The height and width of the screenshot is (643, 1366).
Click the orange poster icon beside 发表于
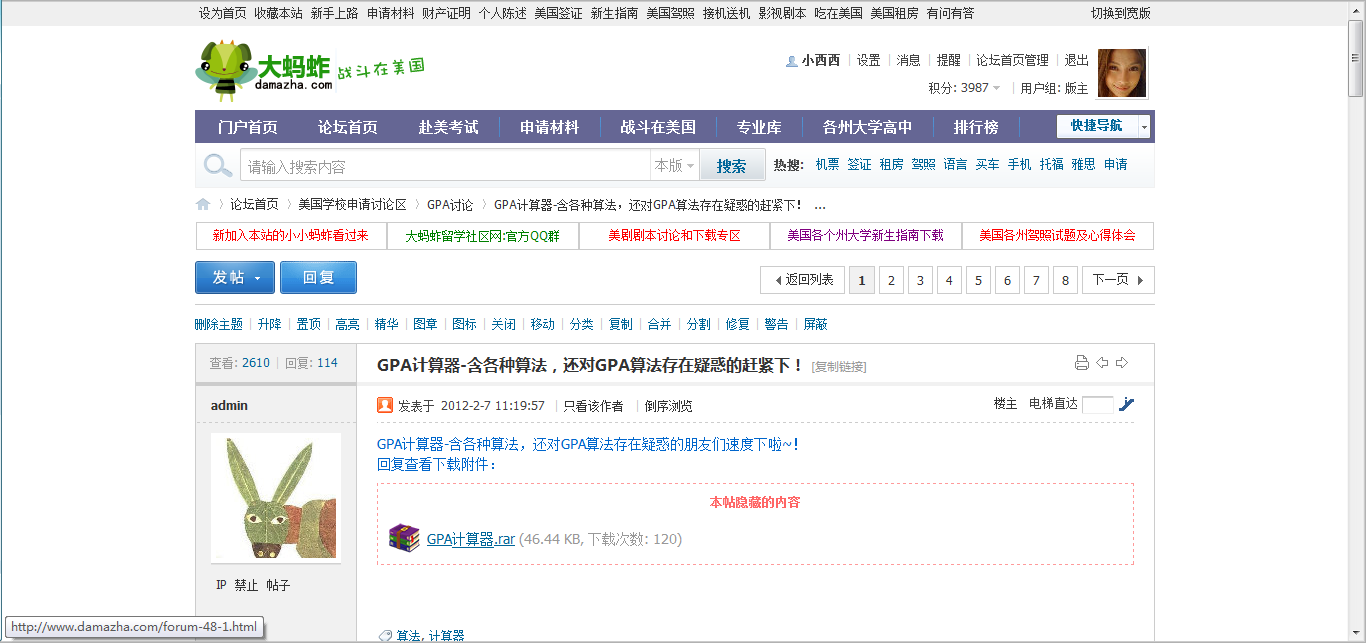pos(385,405)
